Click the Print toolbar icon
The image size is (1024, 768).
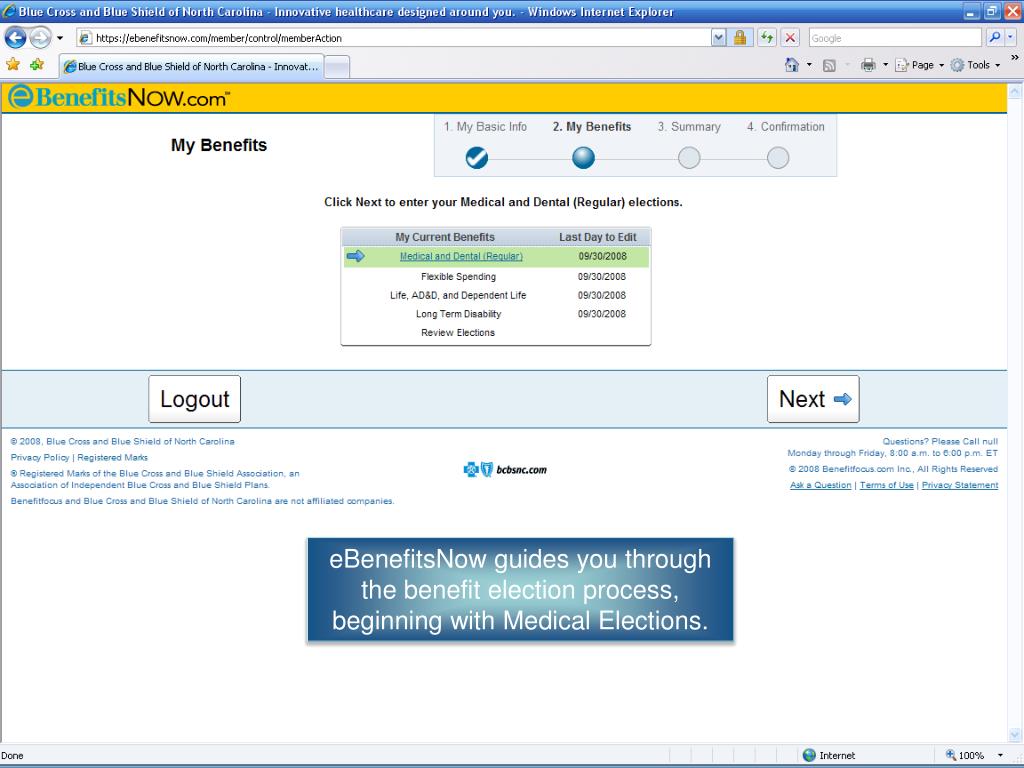tap(868, 65)
